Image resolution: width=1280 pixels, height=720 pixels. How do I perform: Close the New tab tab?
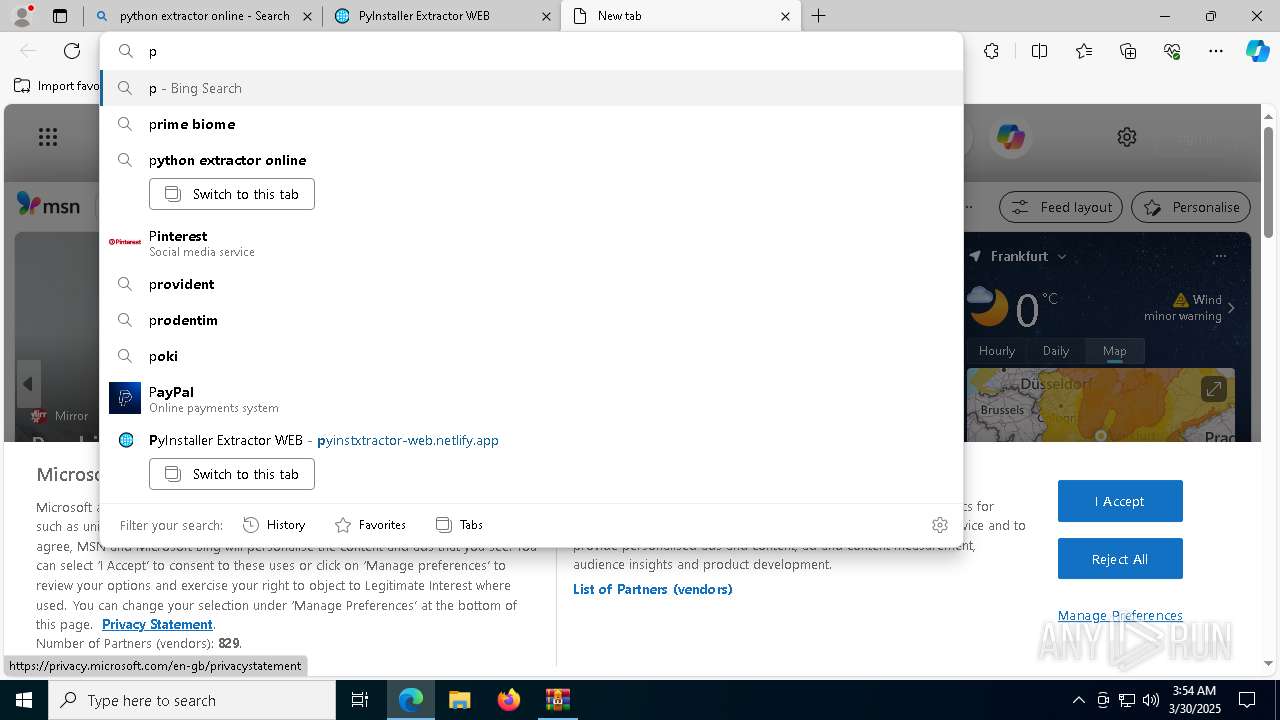coord(785,16)
